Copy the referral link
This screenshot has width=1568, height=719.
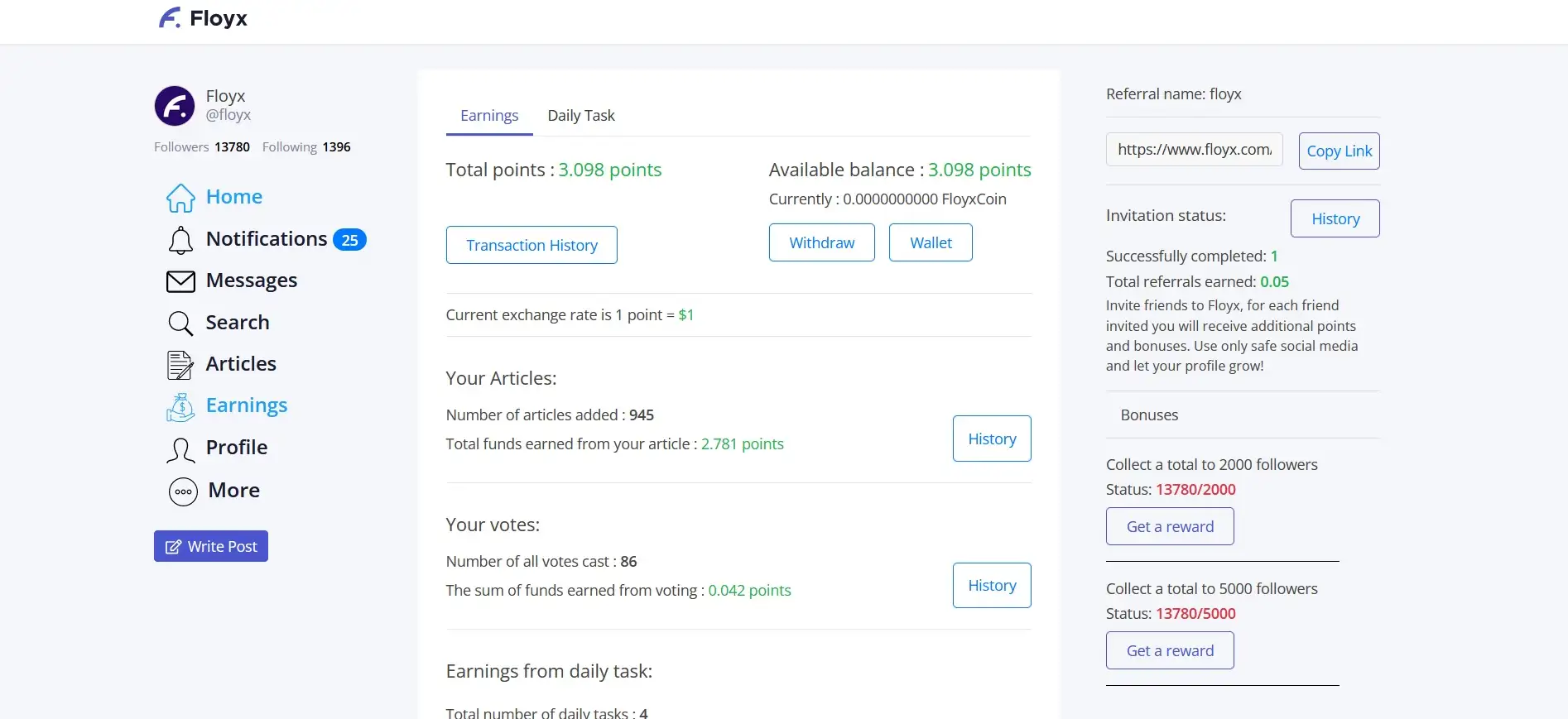1339,151
